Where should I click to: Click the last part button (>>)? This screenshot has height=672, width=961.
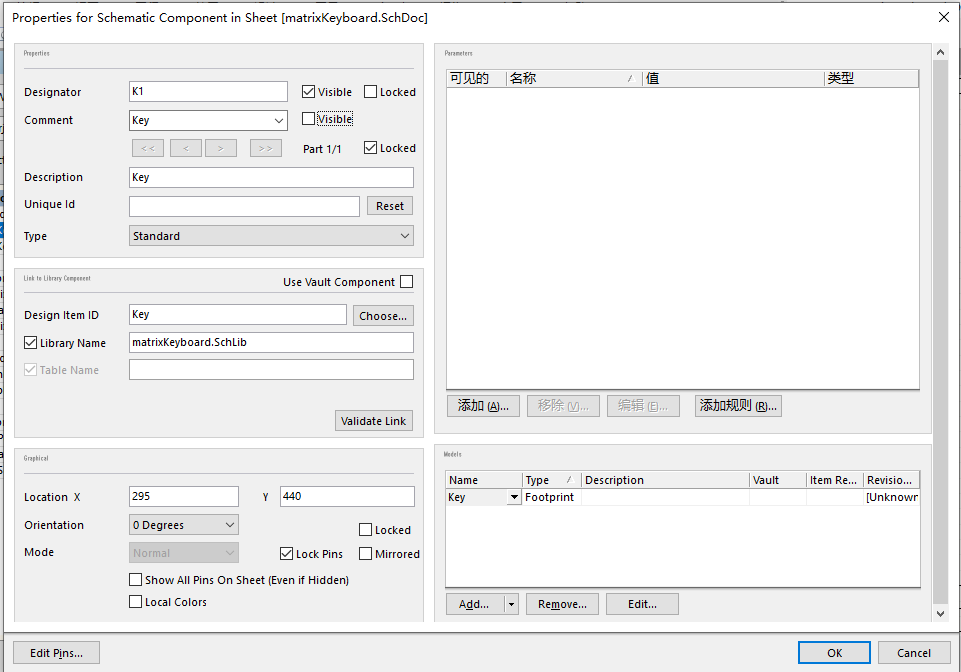(265, 148)
